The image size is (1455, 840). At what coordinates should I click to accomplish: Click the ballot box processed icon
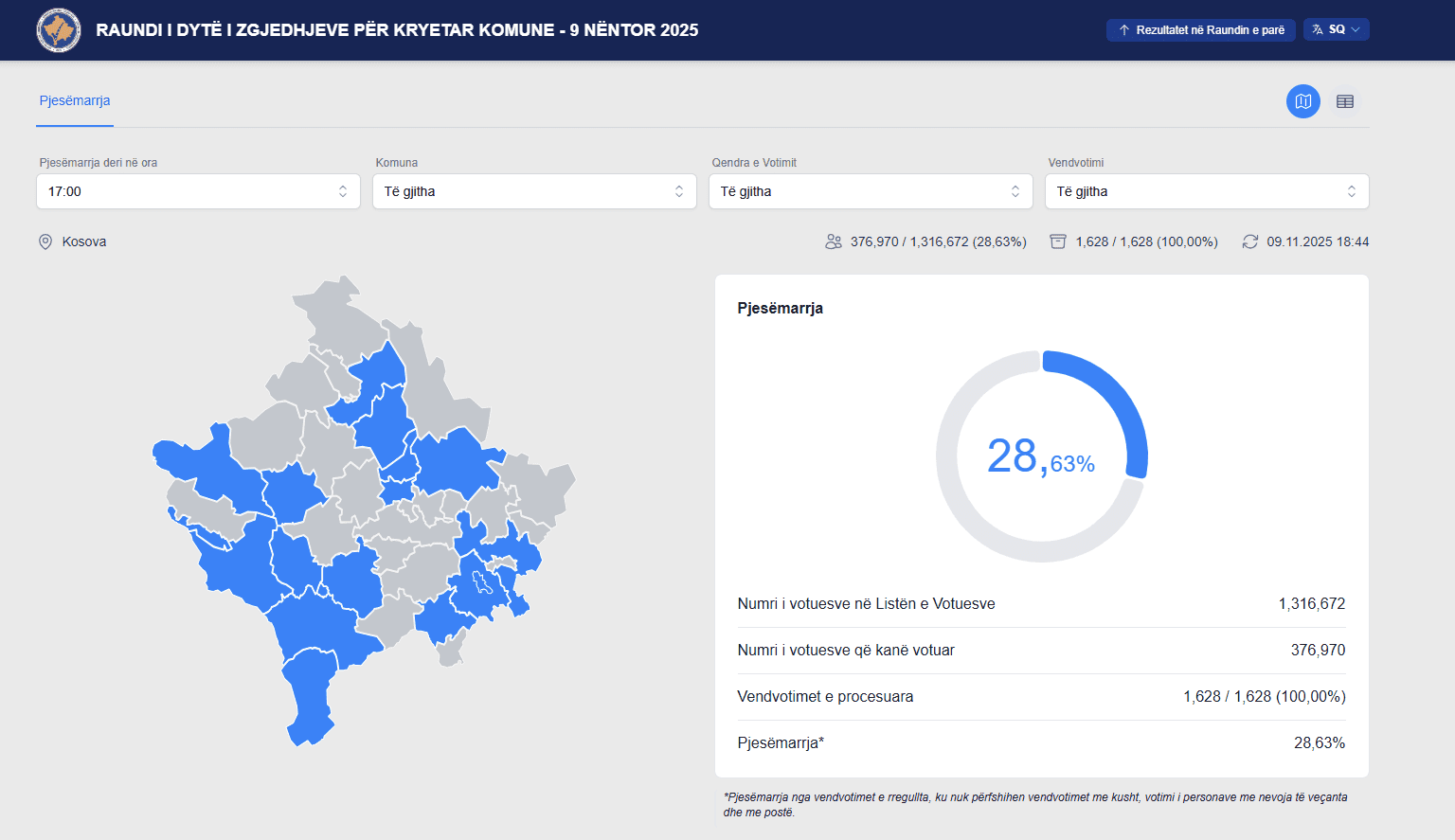pos(1058,241)
